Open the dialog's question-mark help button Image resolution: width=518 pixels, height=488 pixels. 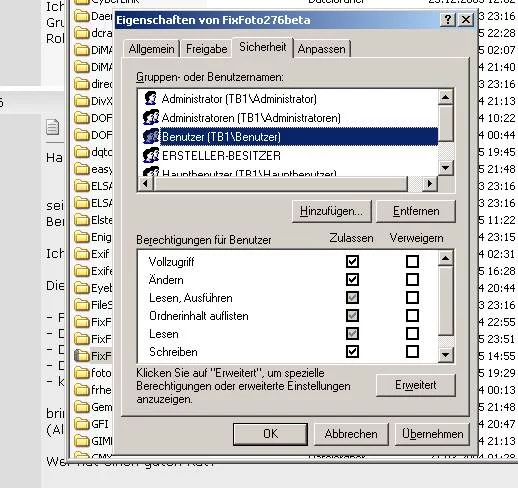(x=448, y=20)
